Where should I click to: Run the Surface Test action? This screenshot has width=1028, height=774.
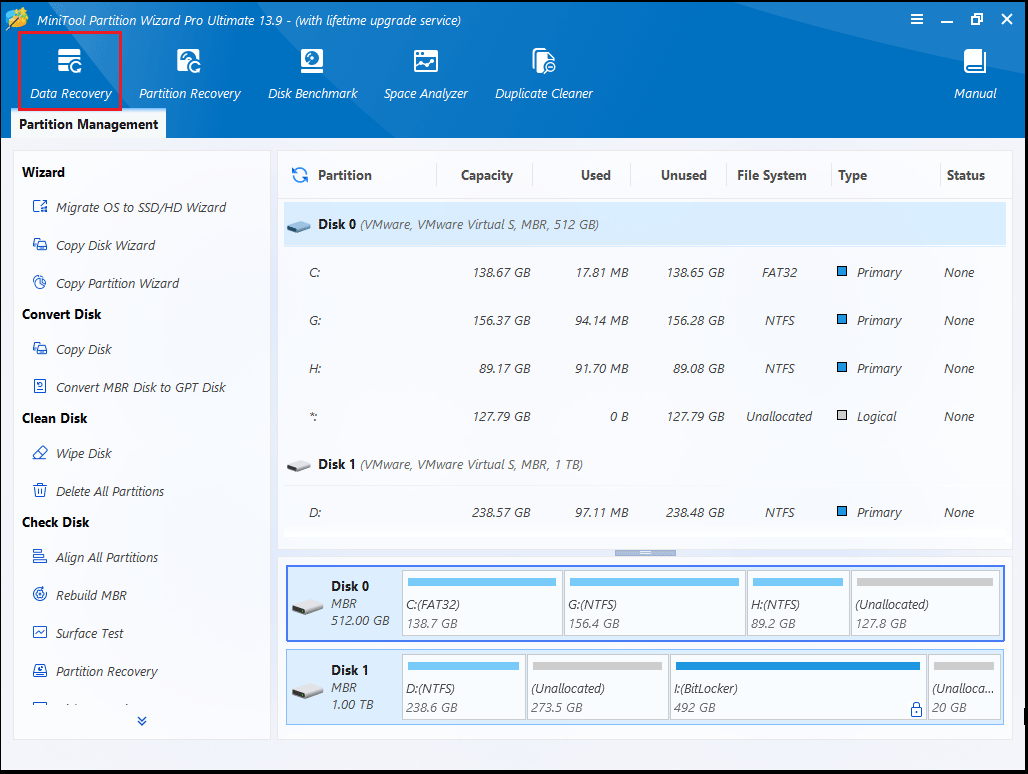click(x=78, y=634)
